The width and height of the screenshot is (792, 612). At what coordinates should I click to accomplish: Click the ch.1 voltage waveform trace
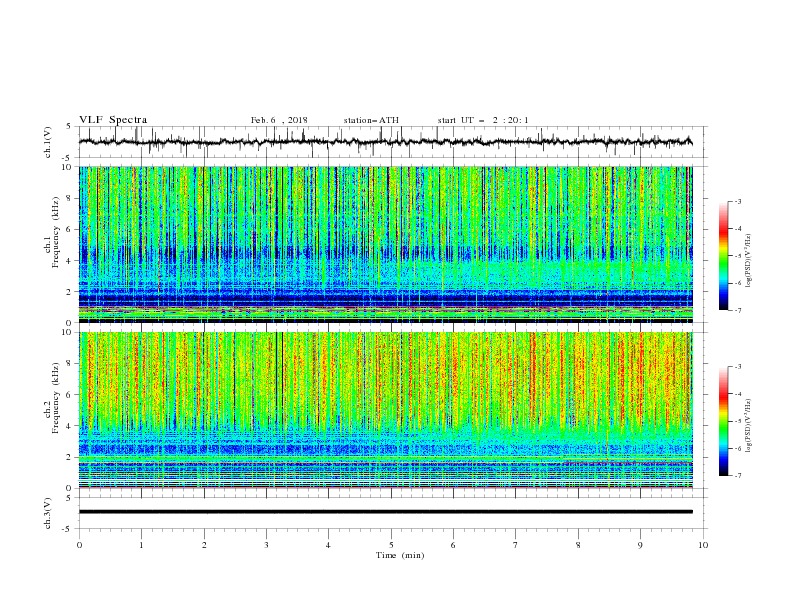coord(385,142)
